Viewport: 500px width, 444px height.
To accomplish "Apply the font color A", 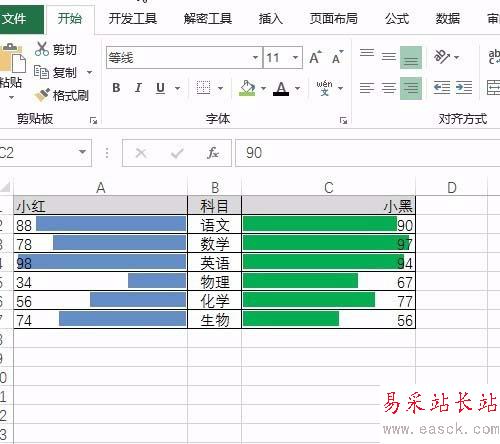I will tap(281, 88).
